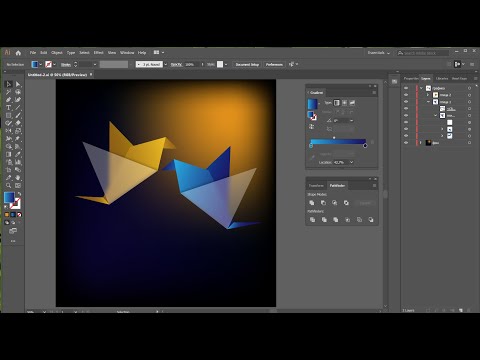Open the File menu
480x360 pixels.
click(x=33, y=53)
